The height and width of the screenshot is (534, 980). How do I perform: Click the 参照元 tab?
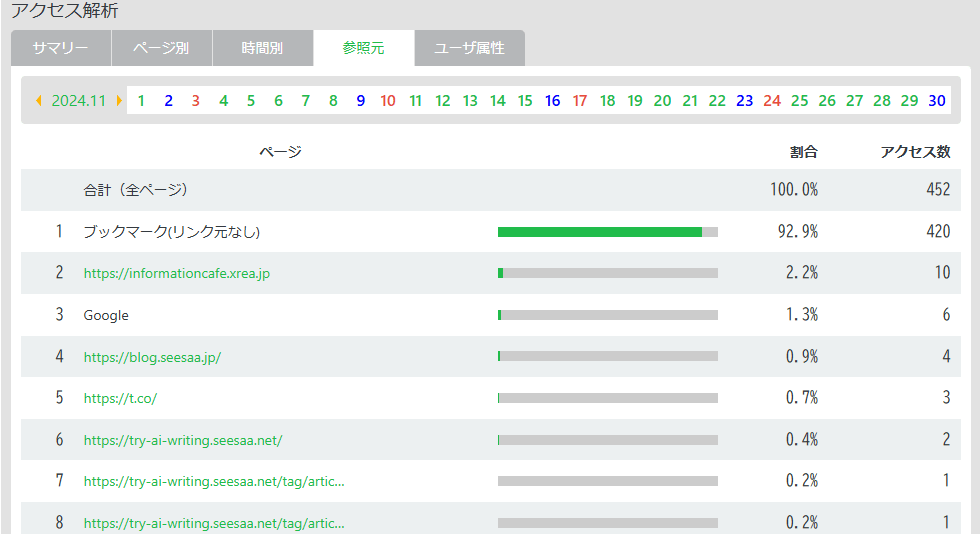[x=363, y=48]
